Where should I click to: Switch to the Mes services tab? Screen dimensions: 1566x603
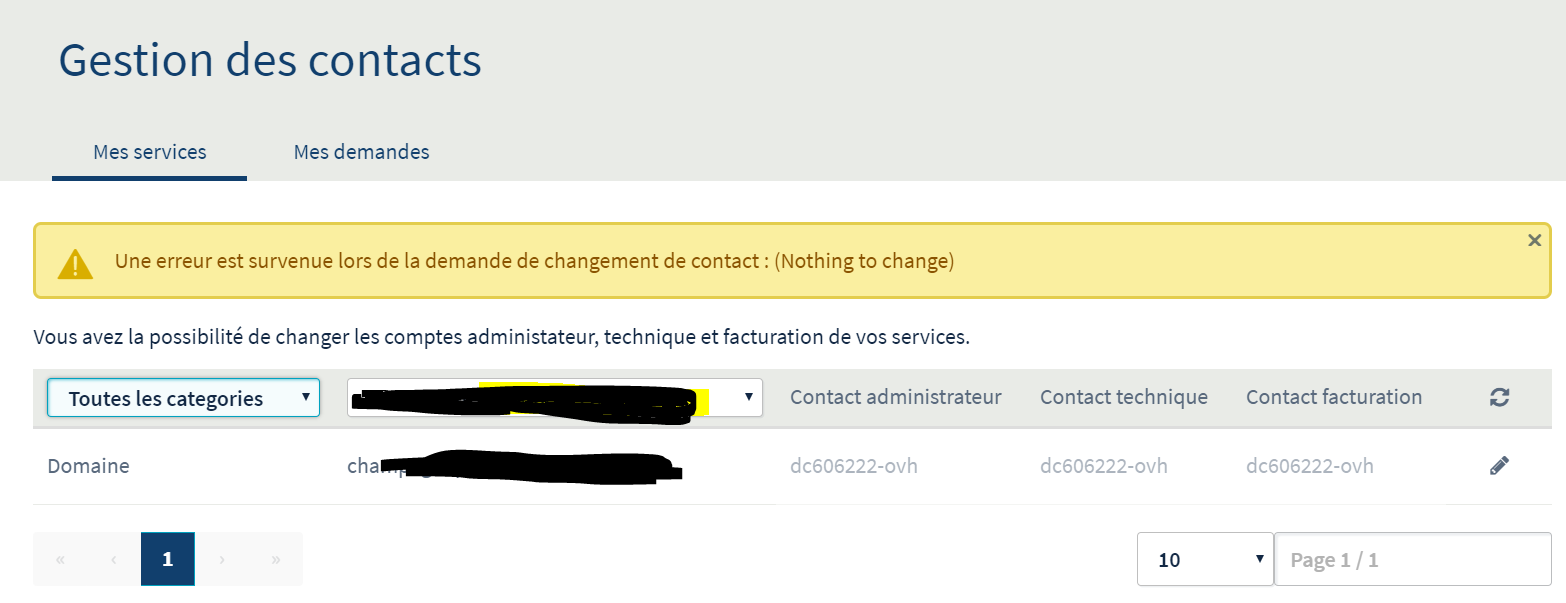click(150, 152)
